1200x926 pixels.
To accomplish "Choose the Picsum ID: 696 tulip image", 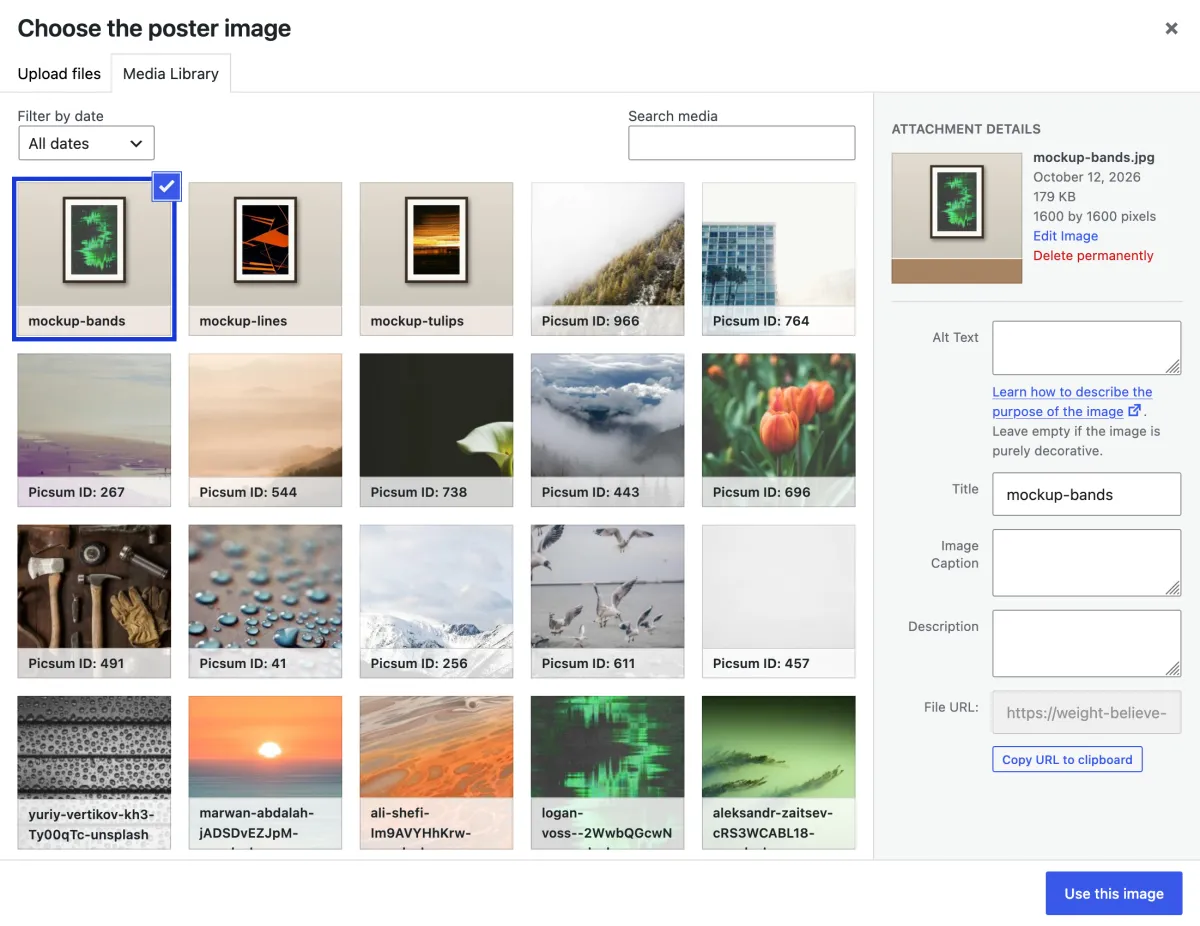I will (x=778, y=430).
